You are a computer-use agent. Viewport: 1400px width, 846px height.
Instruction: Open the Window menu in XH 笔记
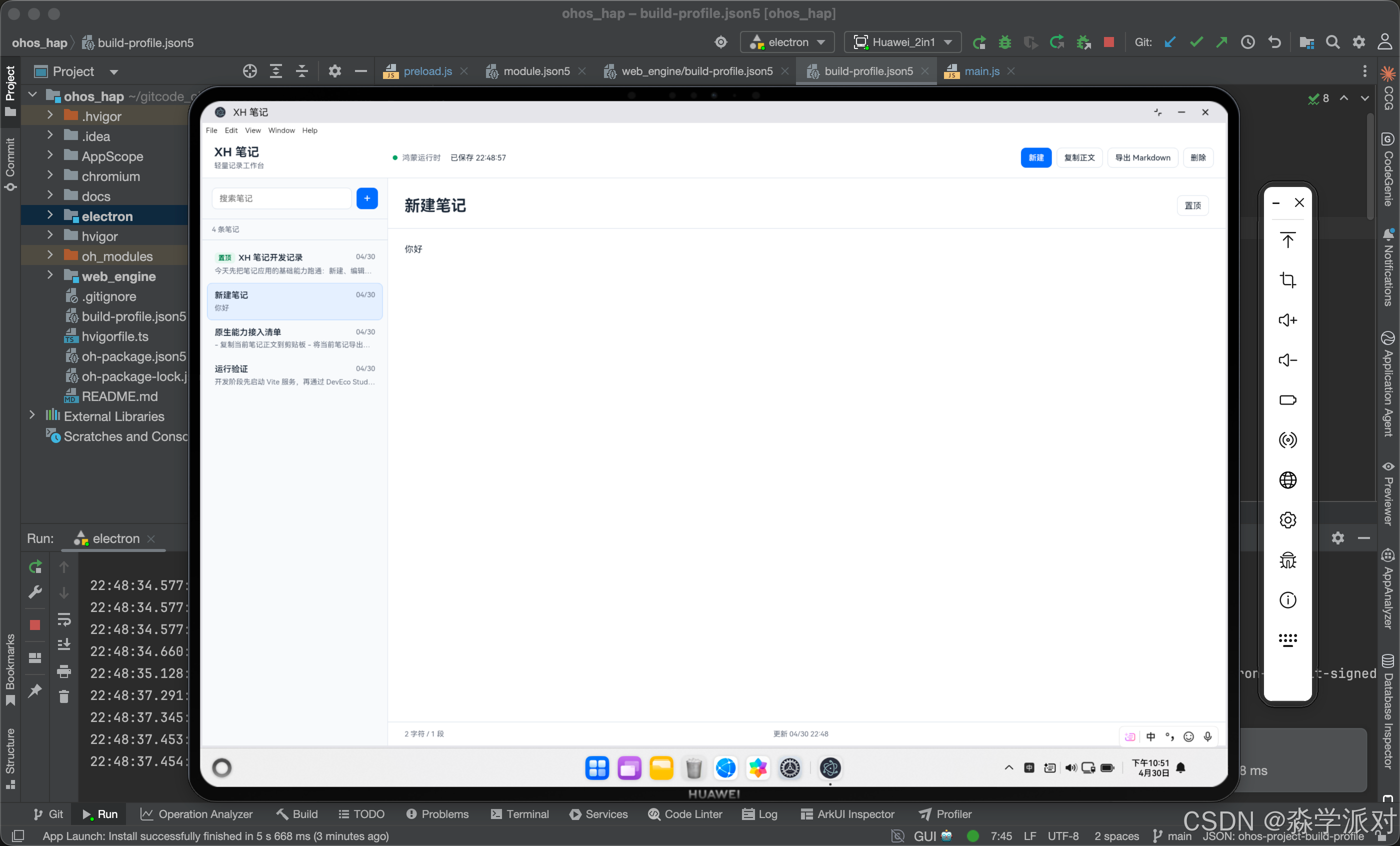[281, 130]
